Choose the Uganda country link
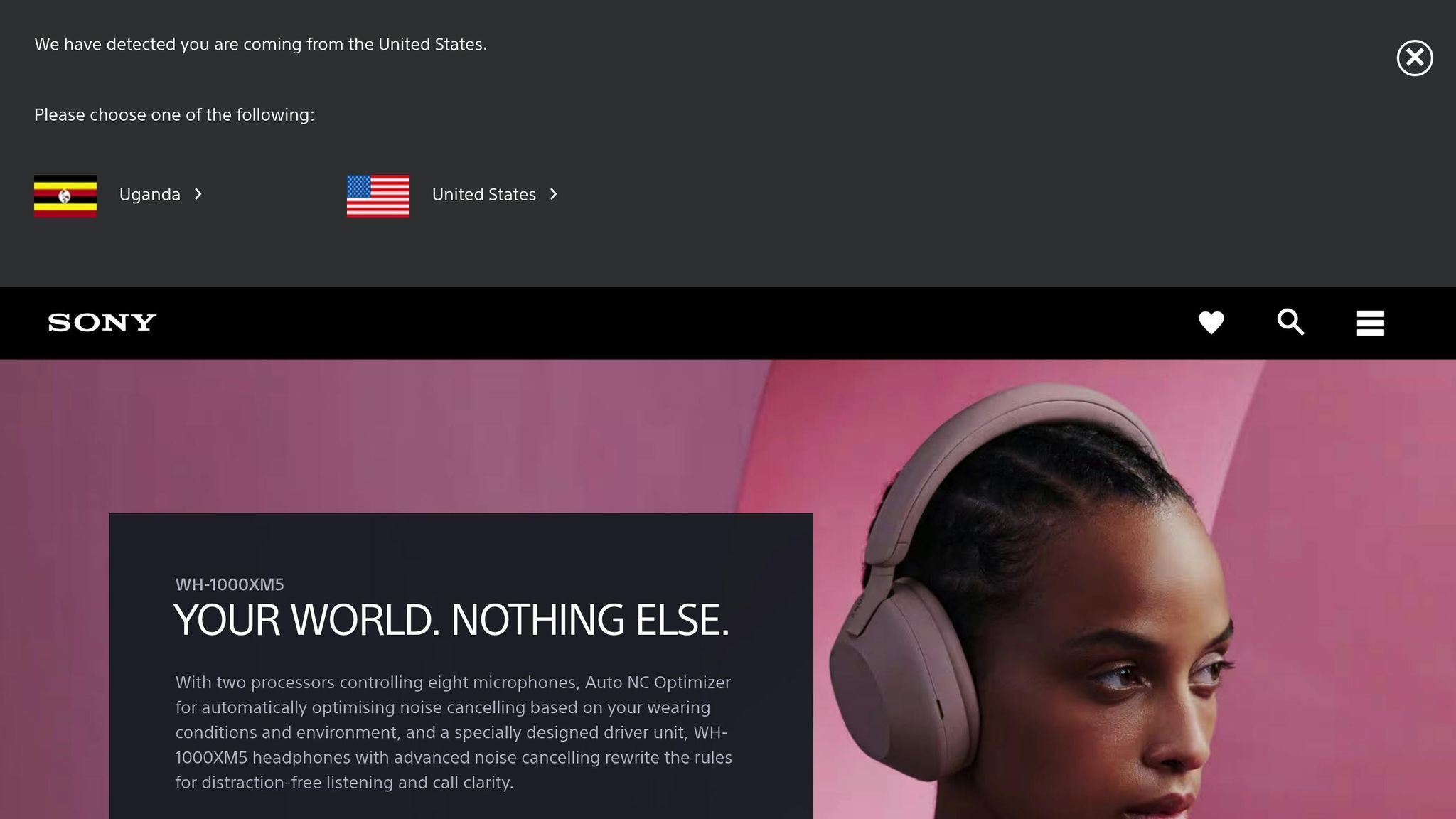The image size is (1456, 819). 150,195
